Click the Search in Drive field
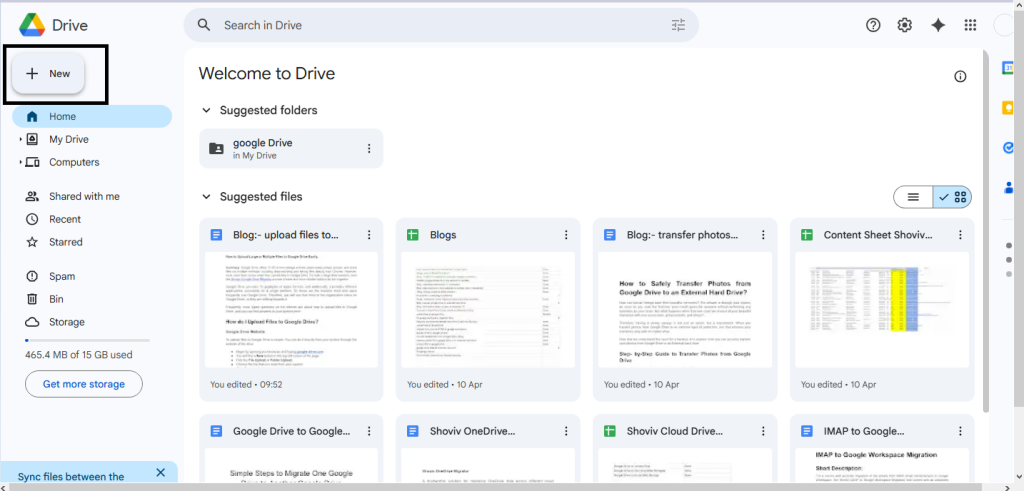Screen dimensions: 1024x491 point(441,25)
